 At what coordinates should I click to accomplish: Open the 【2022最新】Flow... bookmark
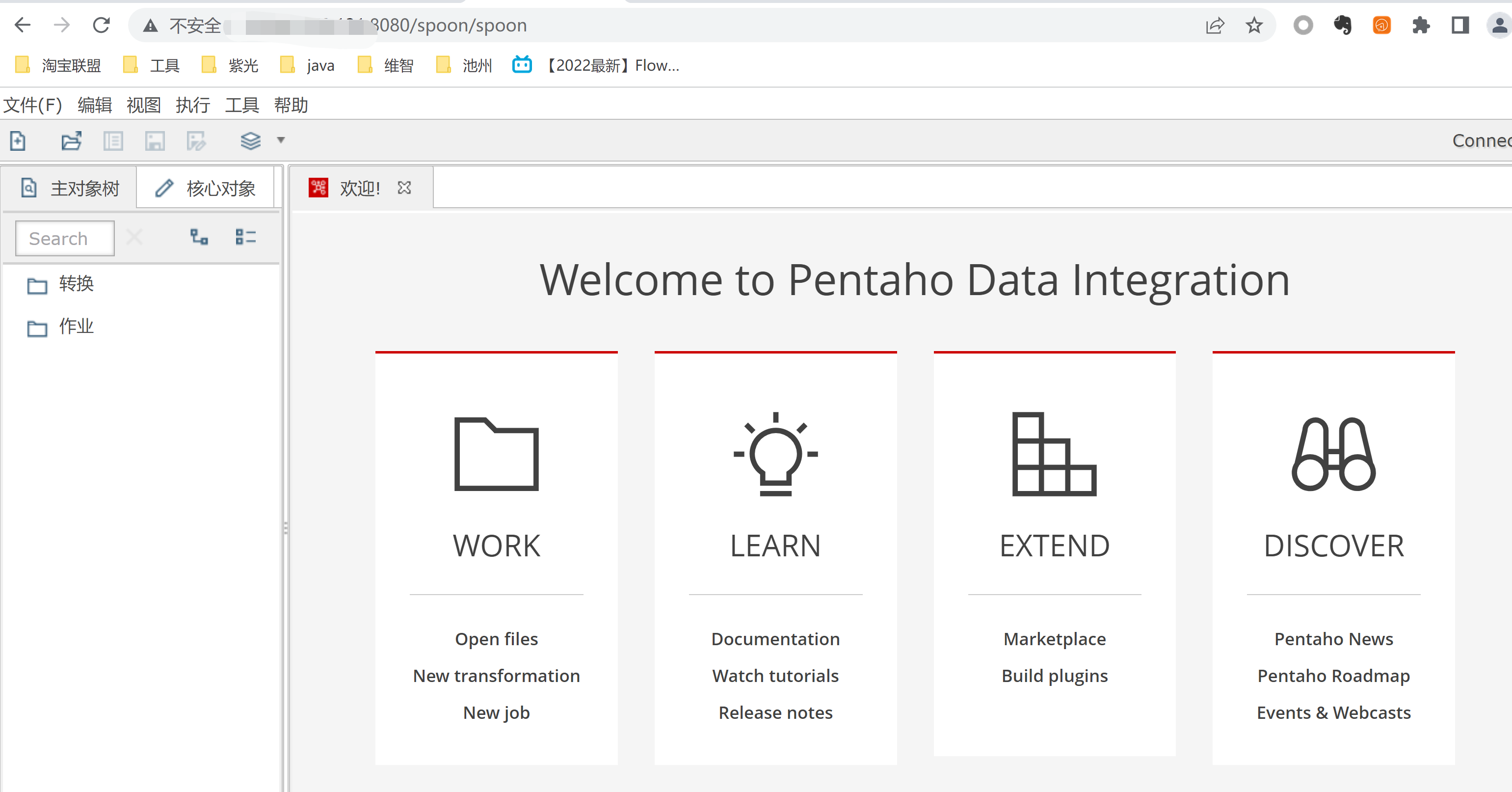(596, 65)
